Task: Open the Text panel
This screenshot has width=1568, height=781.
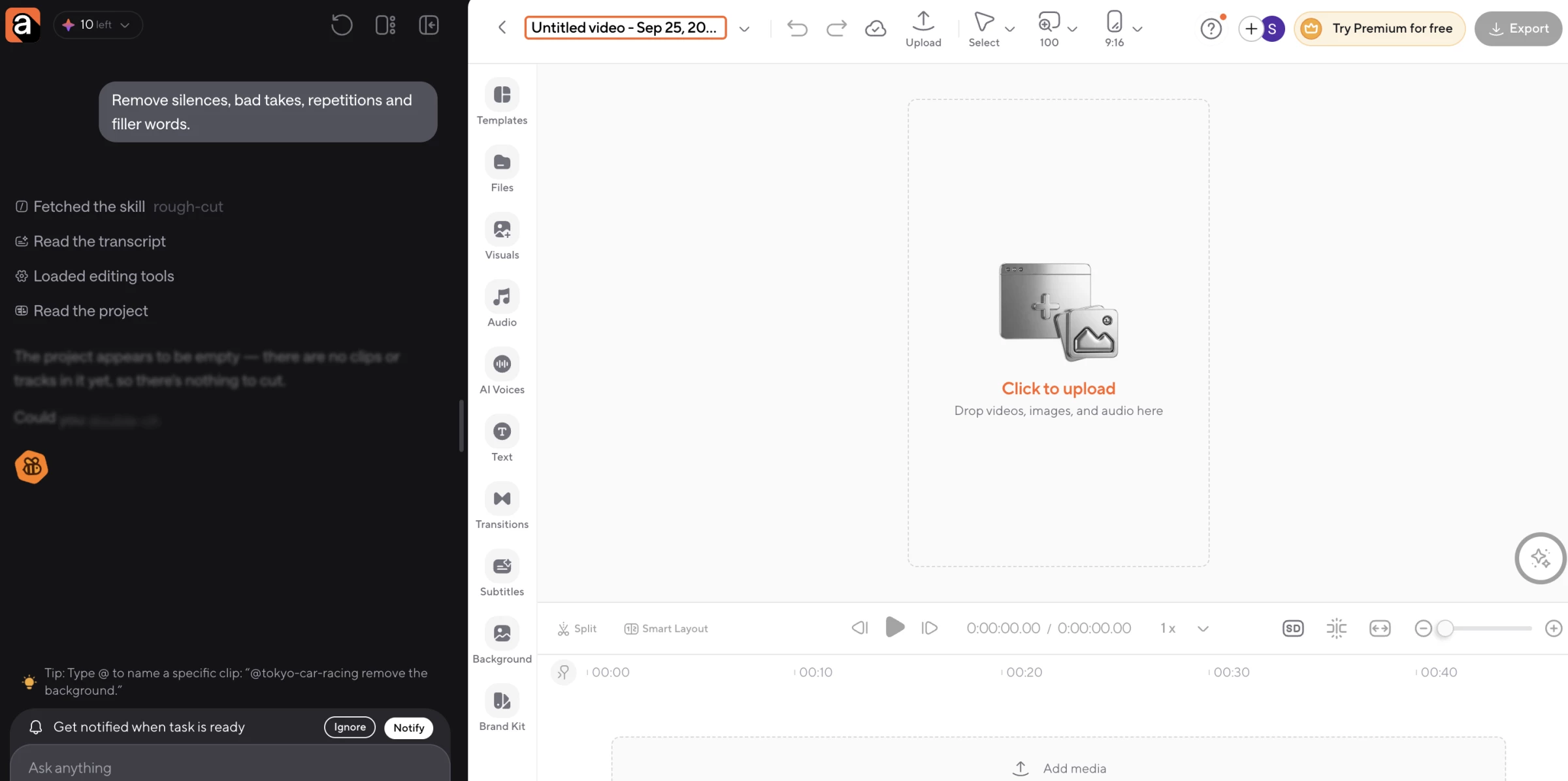Action: tap(502, 439)
